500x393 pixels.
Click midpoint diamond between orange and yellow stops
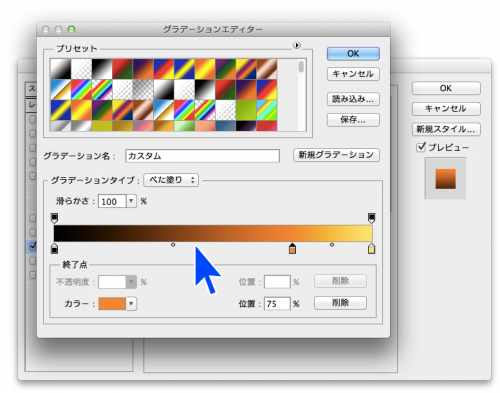332,245
